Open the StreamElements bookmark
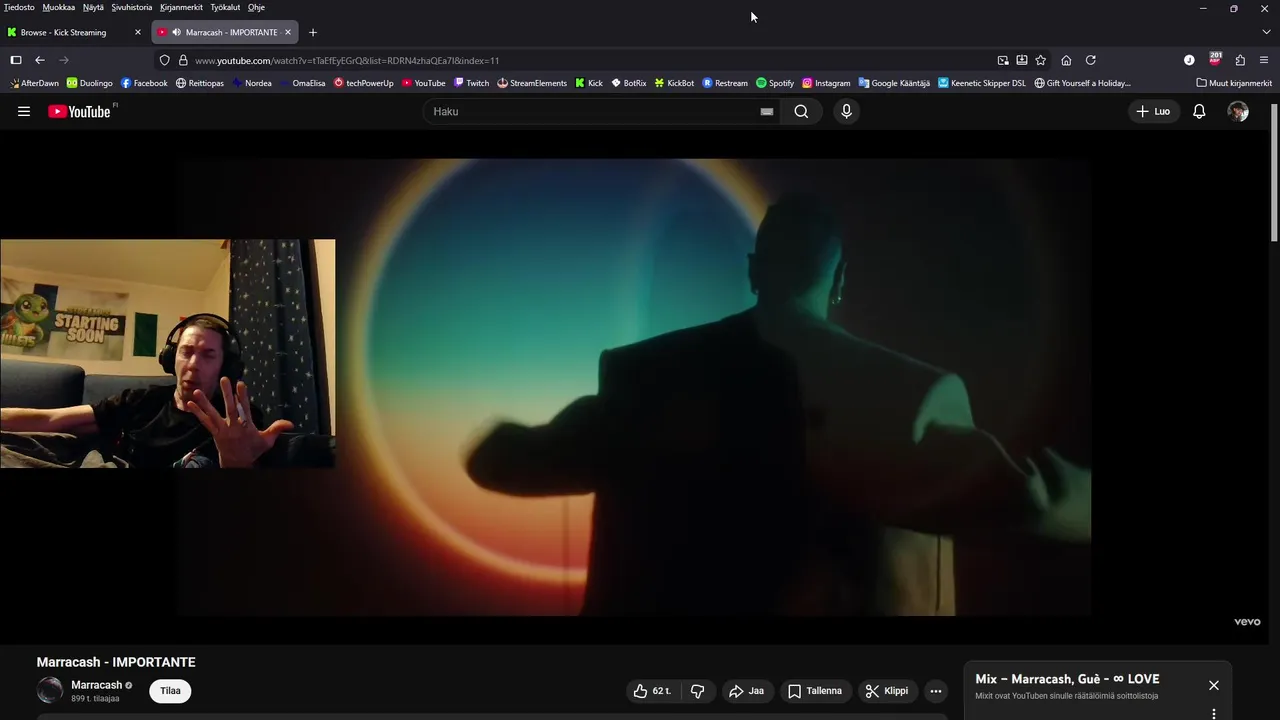Viewport: 1280px width, 720px height. pyautogui.click(x=532, y=83)
